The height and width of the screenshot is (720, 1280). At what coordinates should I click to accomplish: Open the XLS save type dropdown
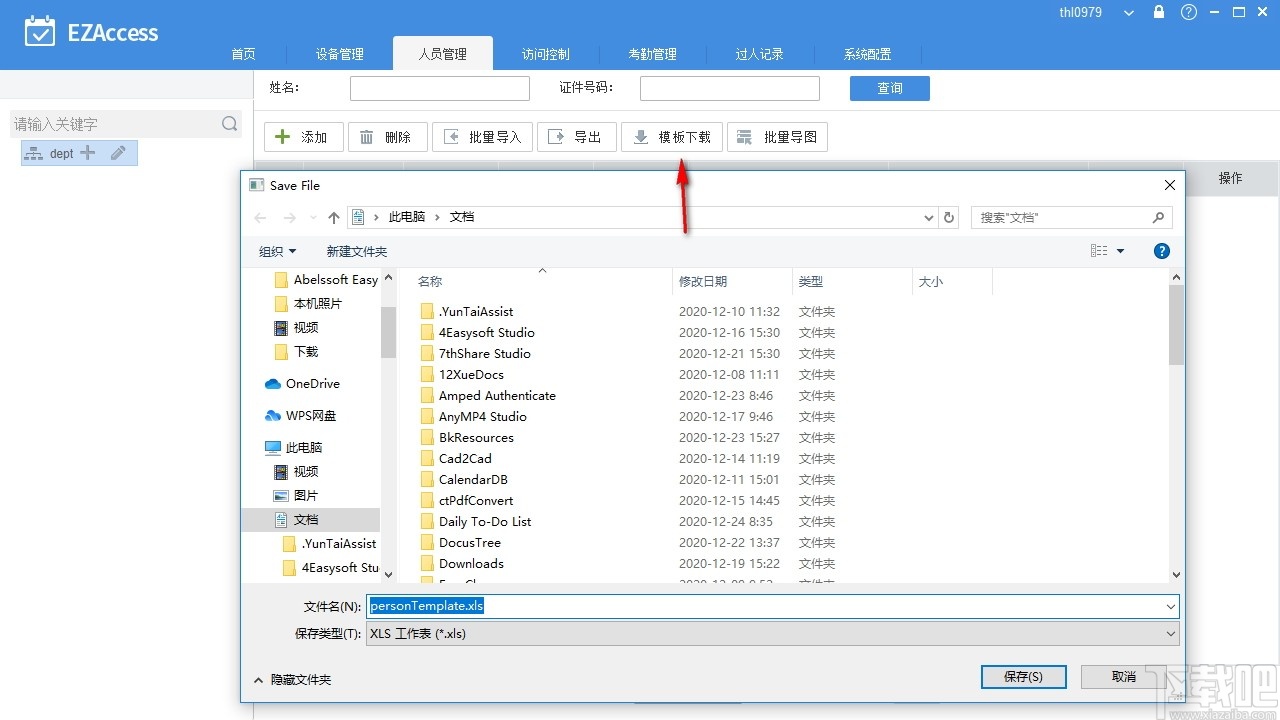[1170, 633]
